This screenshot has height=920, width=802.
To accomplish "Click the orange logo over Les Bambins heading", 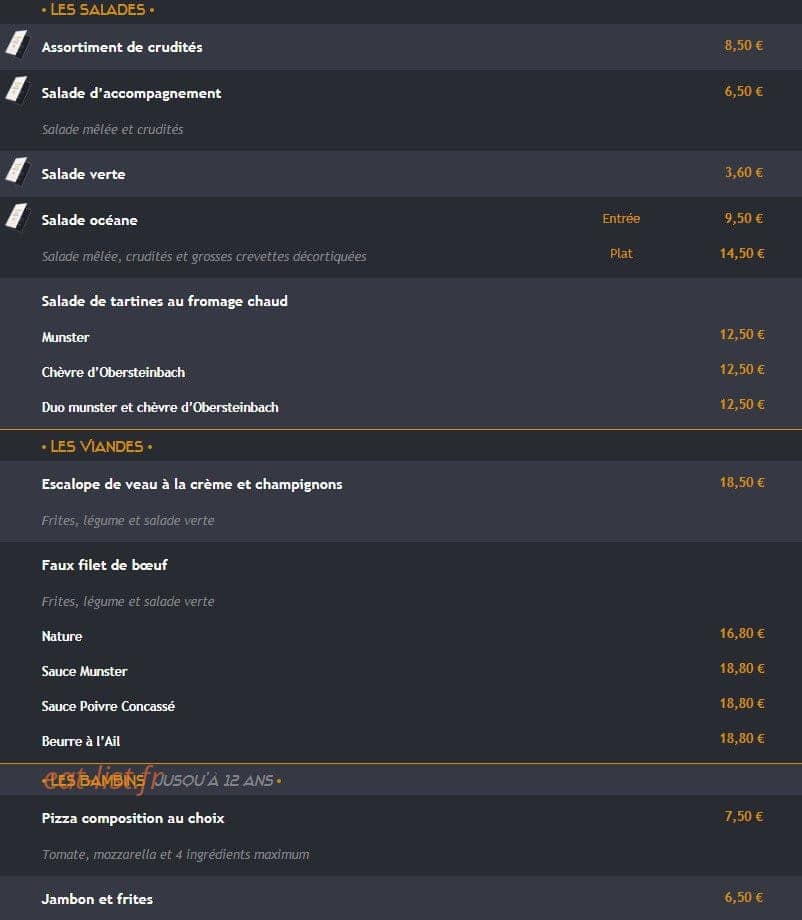I will pyautogui.click(x=97, y=779).
